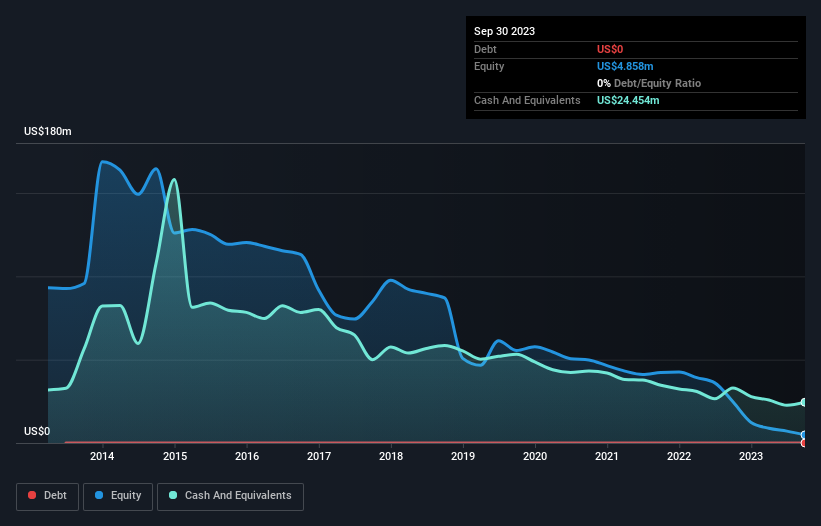Toggle Cash And Equivalents legend button
Screen dimensions: 821x526
pyautogui.click(x=230, y=496)
